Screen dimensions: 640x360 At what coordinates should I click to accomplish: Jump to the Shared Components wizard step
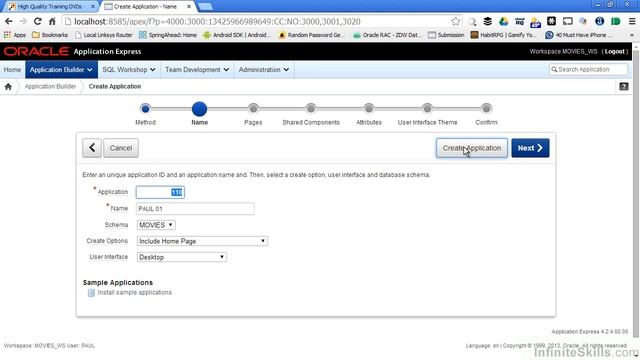(311, 109)
